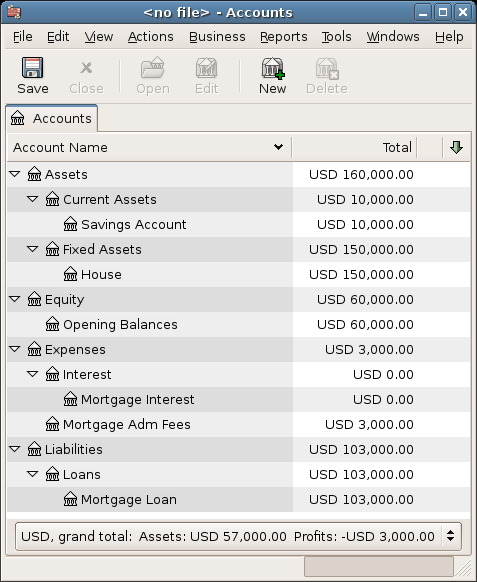Collapse the Interest sub-account branch
Screen dimensions: 477x582
33,374
